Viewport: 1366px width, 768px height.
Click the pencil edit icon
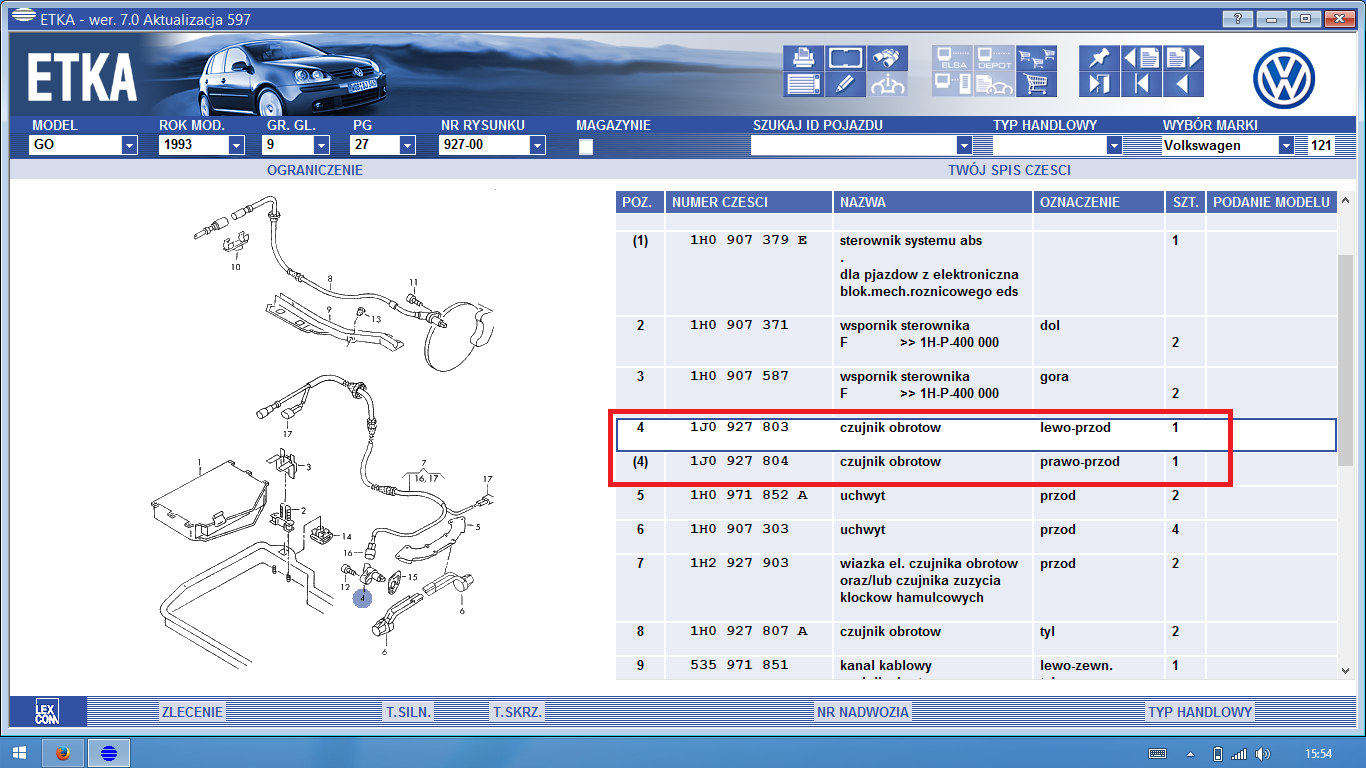click(x=845, y=84)
